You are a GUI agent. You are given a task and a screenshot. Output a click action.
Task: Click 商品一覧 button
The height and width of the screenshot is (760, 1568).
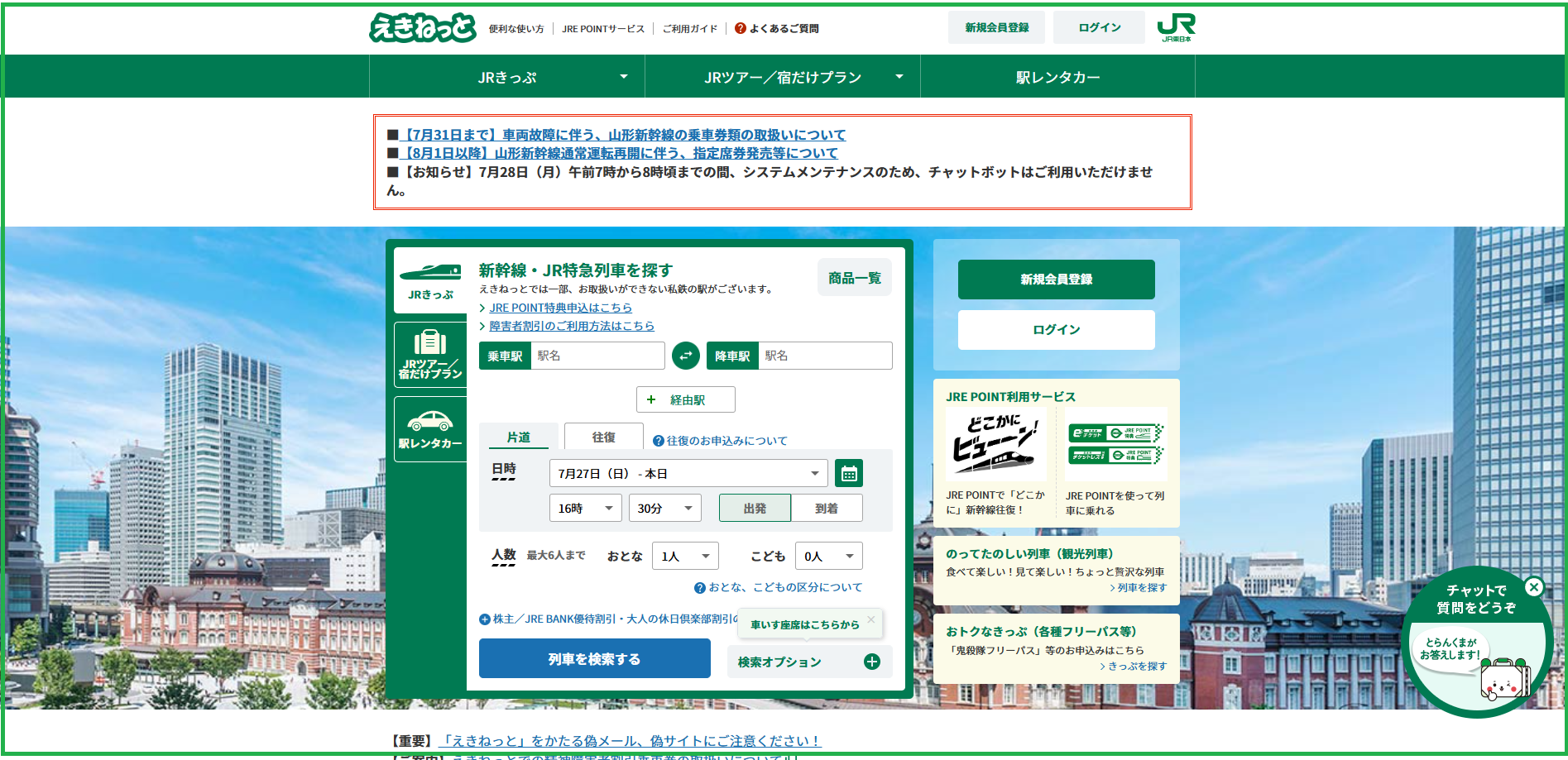click(x=855, y=278)
